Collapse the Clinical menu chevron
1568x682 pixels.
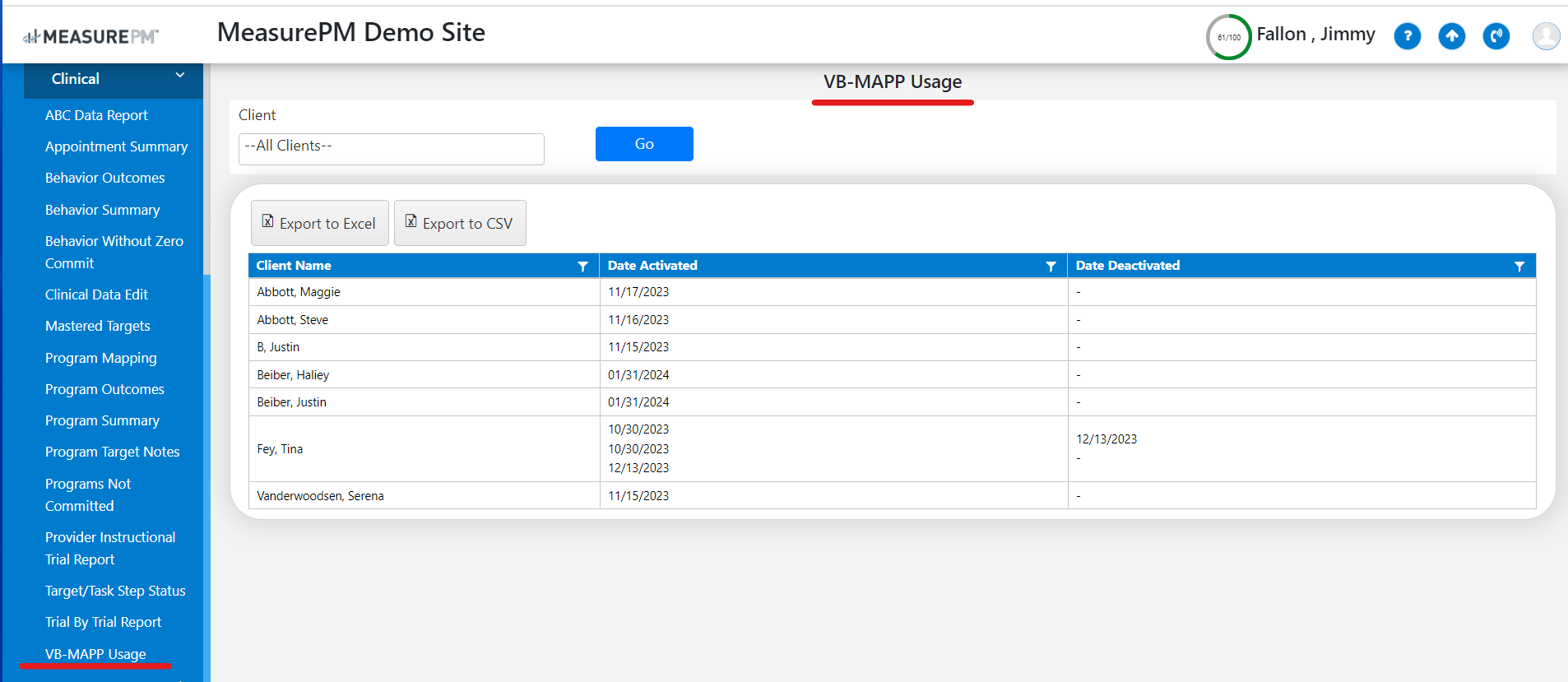[180, 76]
